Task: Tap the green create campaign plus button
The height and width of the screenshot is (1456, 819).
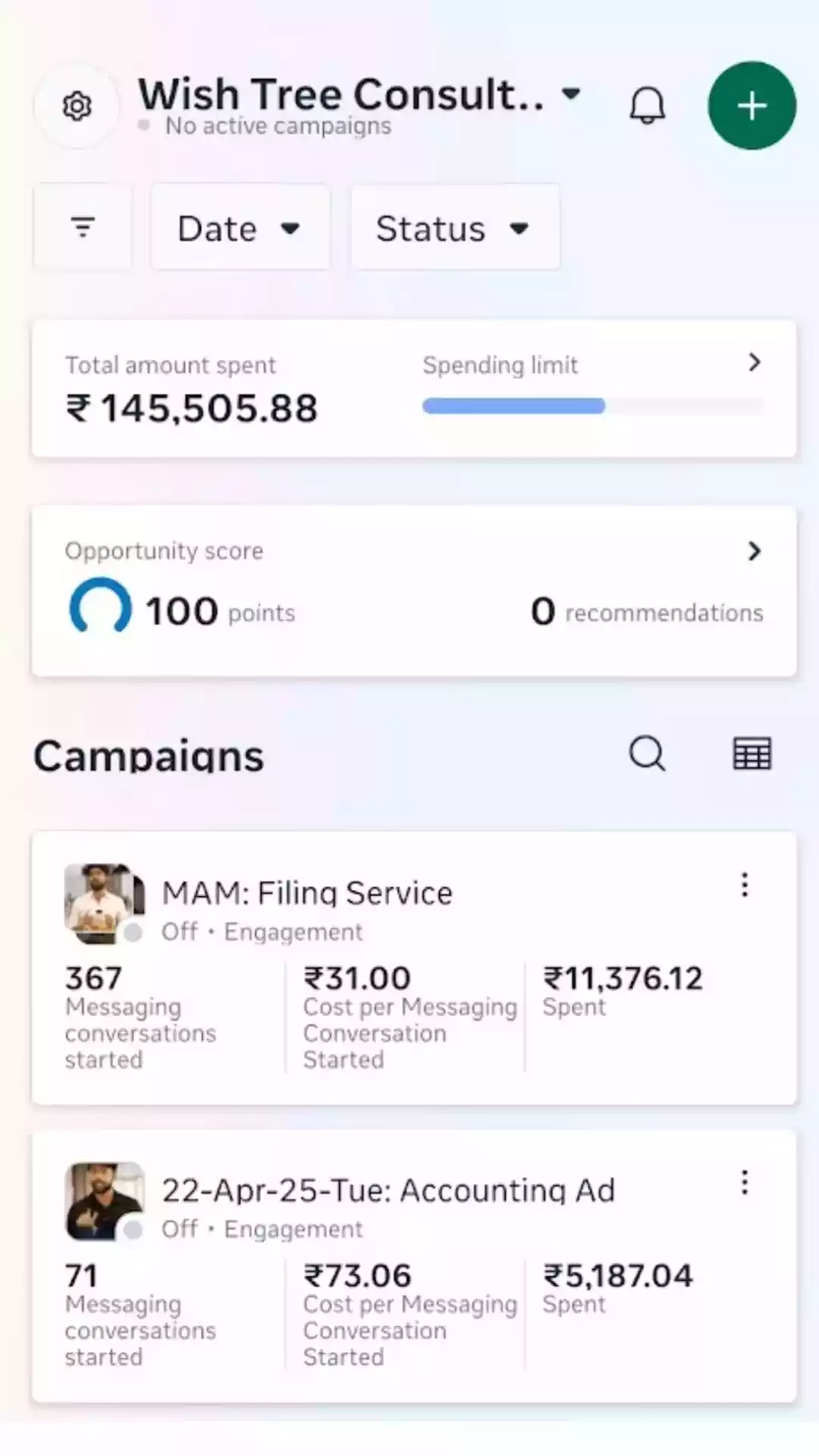Action: [x=752, y=105]
